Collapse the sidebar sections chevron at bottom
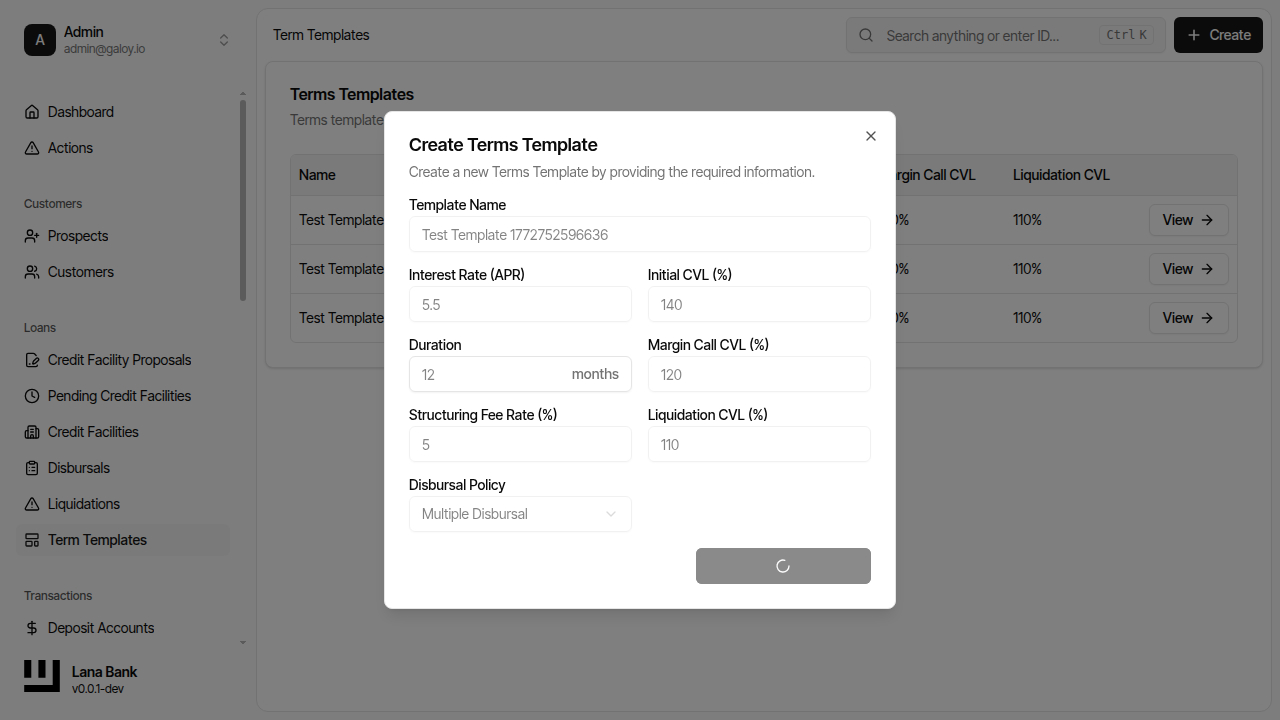The height and width of the screenshot is (720, 1280). click(242, 642)
